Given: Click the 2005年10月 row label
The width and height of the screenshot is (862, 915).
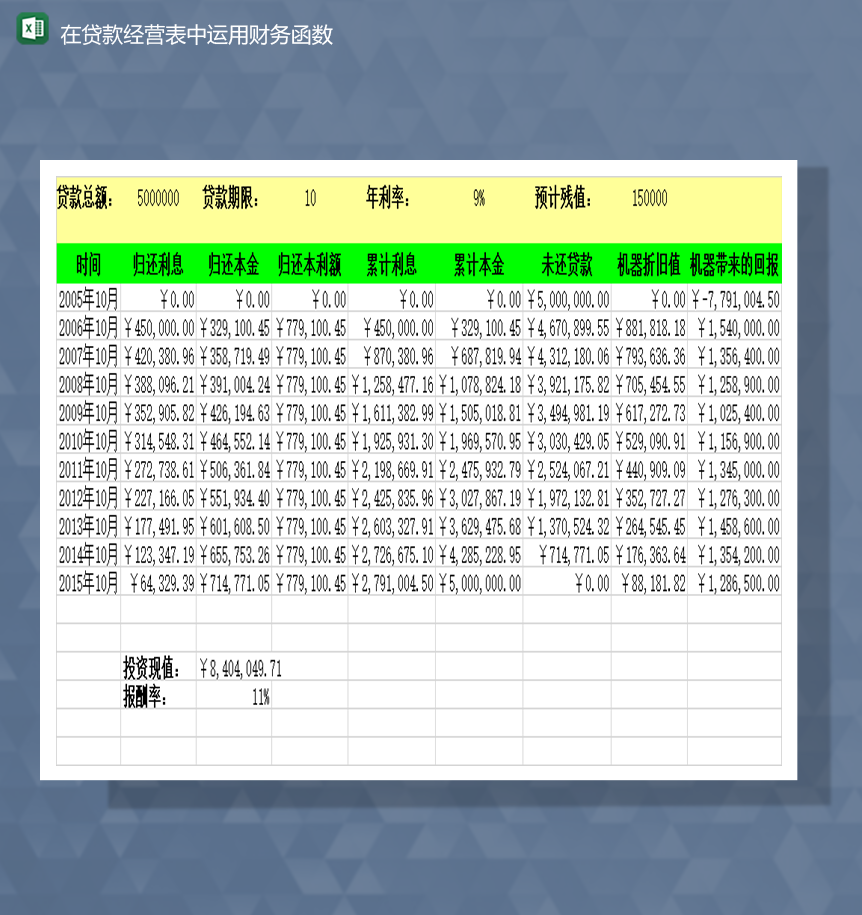Looking at the screenshot, I should (86, 296).
